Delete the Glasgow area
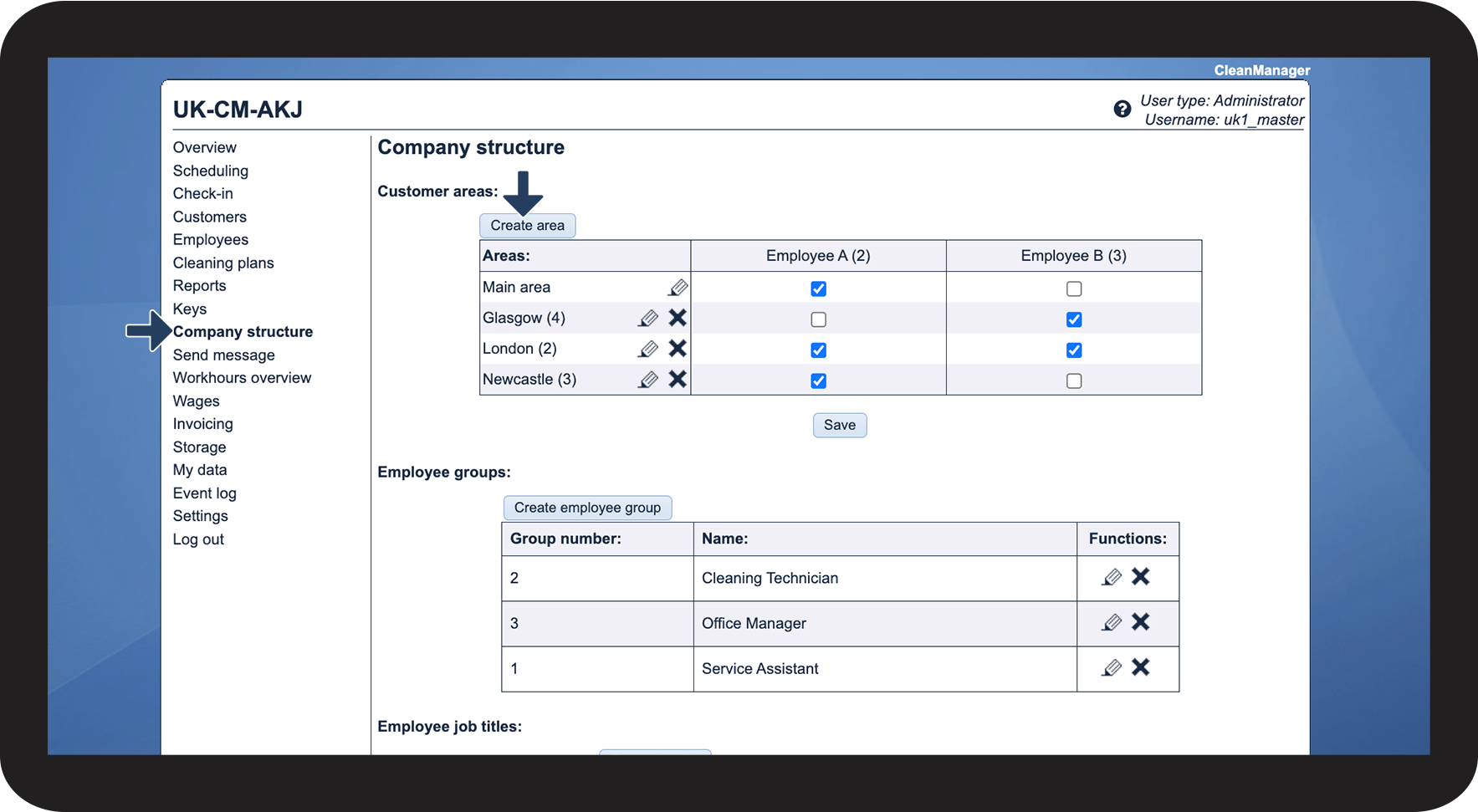The width and height of the screenshot is (1478, 812). pyautogui.click(x=678, y=318)
